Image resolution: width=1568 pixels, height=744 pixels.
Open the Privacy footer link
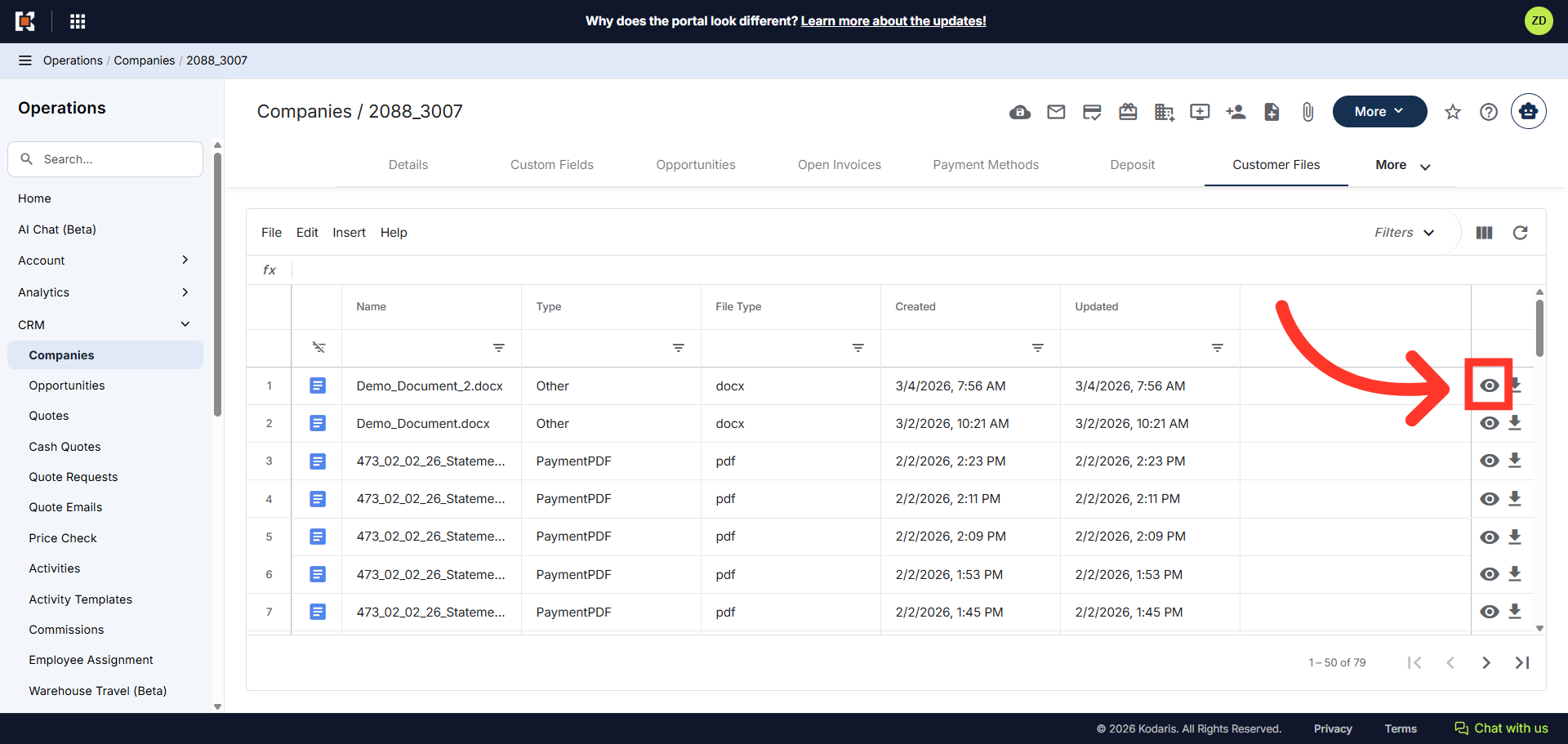1333,729
